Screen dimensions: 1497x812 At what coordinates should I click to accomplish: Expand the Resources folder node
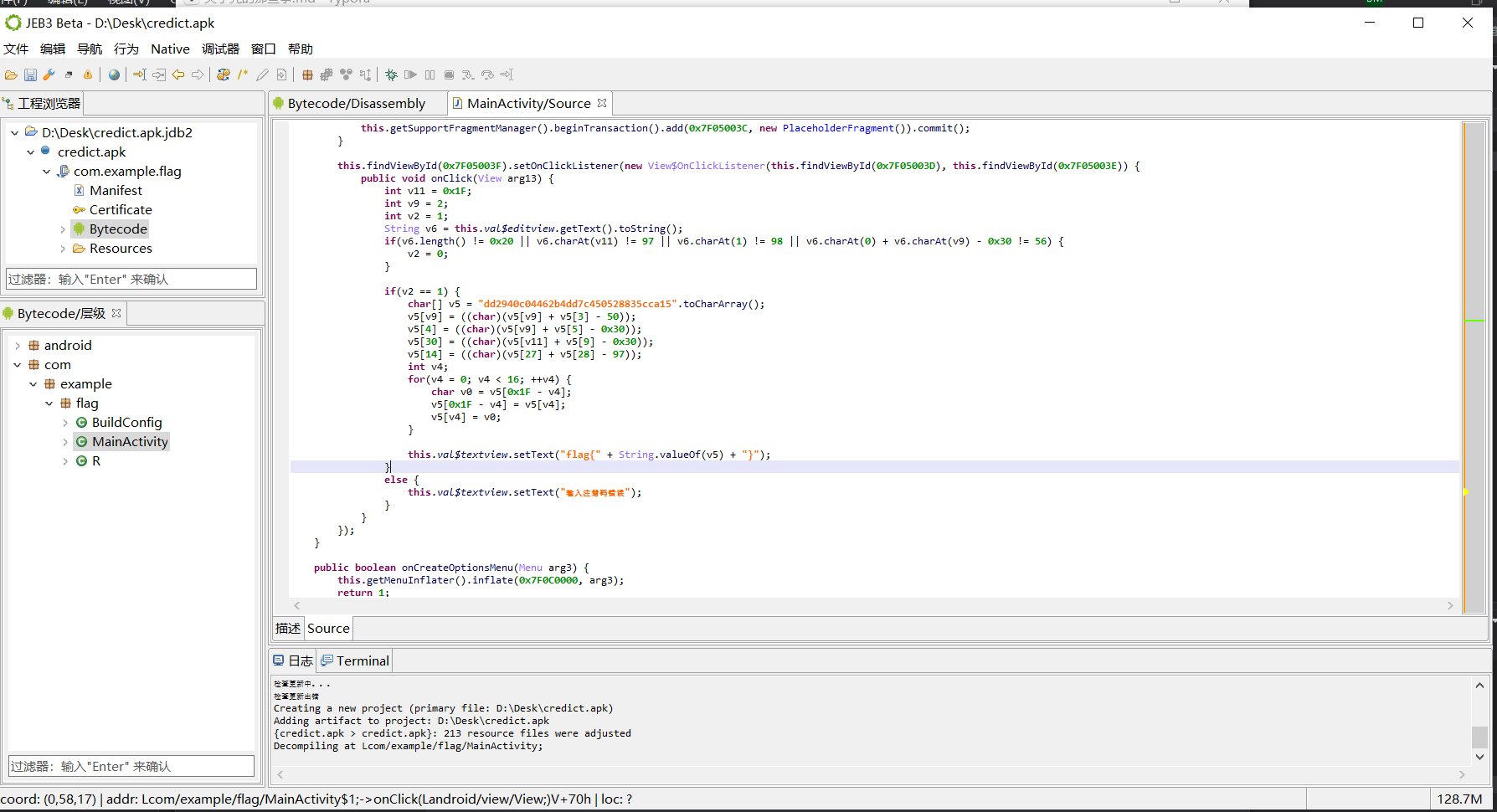pos(63,249)
